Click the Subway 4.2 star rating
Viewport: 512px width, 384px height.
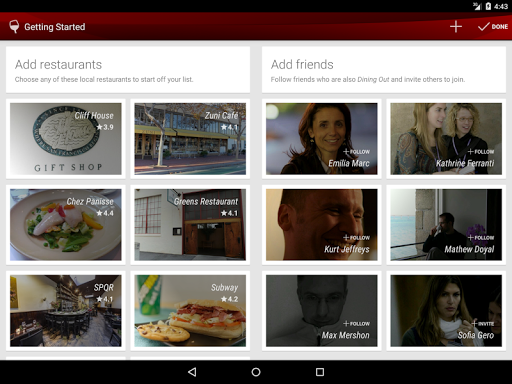[x=229, y=299]
